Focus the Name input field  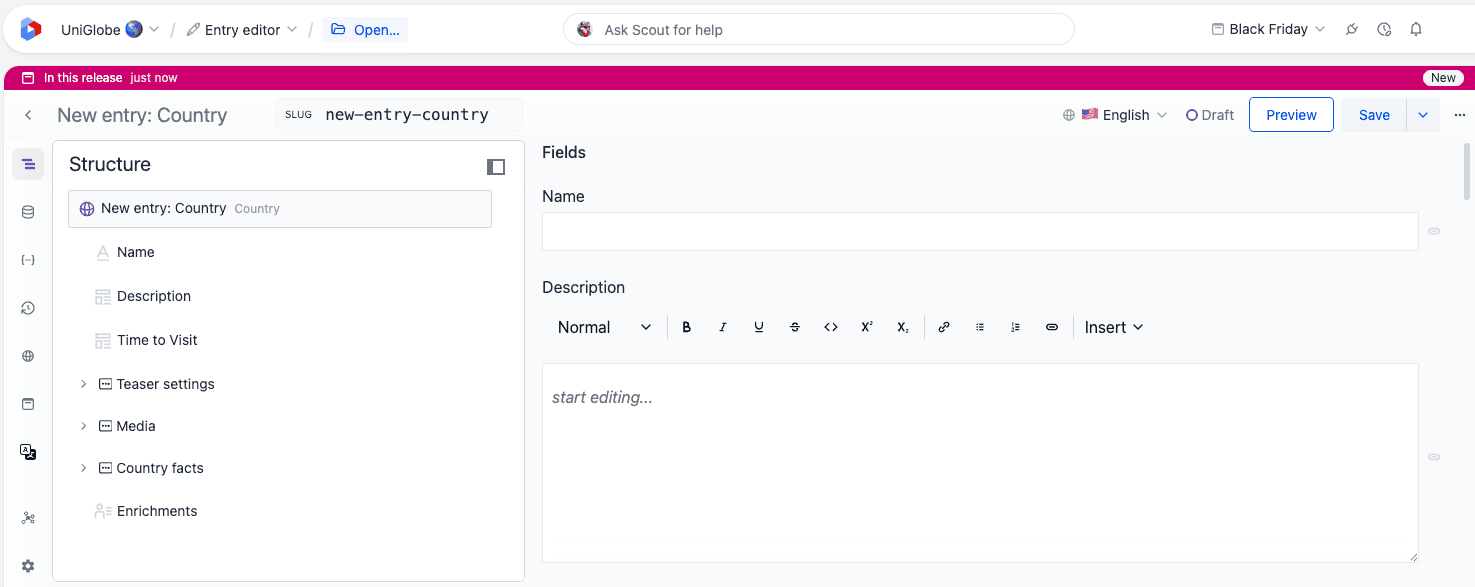point(980,231)
